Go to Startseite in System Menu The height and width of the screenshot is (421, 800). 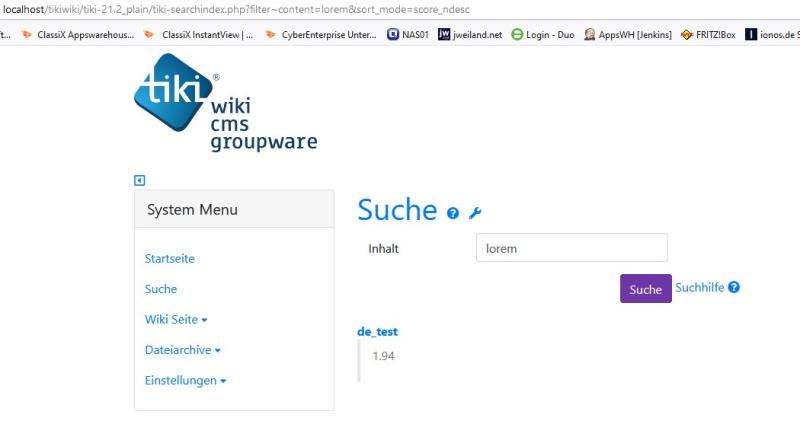[x=169, y=259]
